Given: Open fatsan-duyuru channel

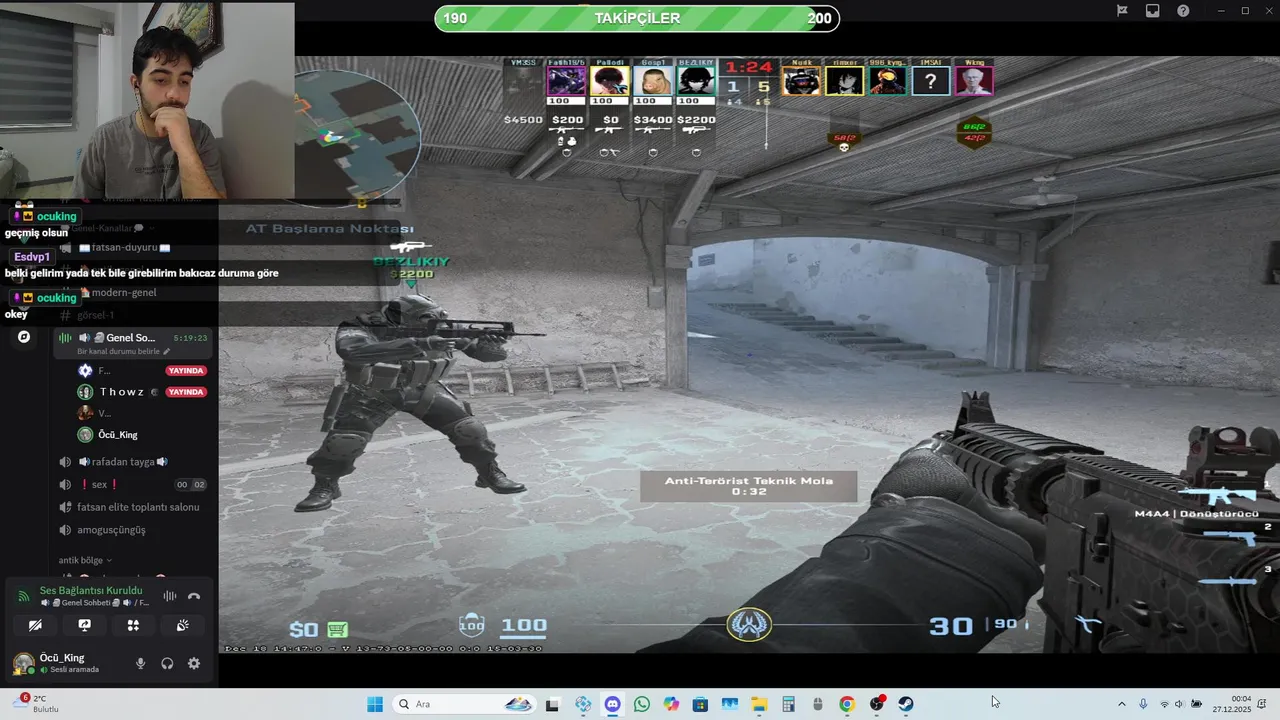Looking at the screenshot, I should pos(124,248).
